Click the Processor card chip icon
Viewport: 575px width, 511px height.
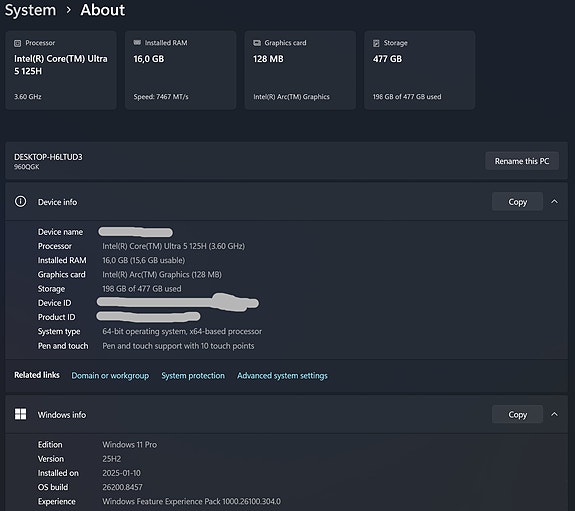pyautogui.click(x=17, y=43)
